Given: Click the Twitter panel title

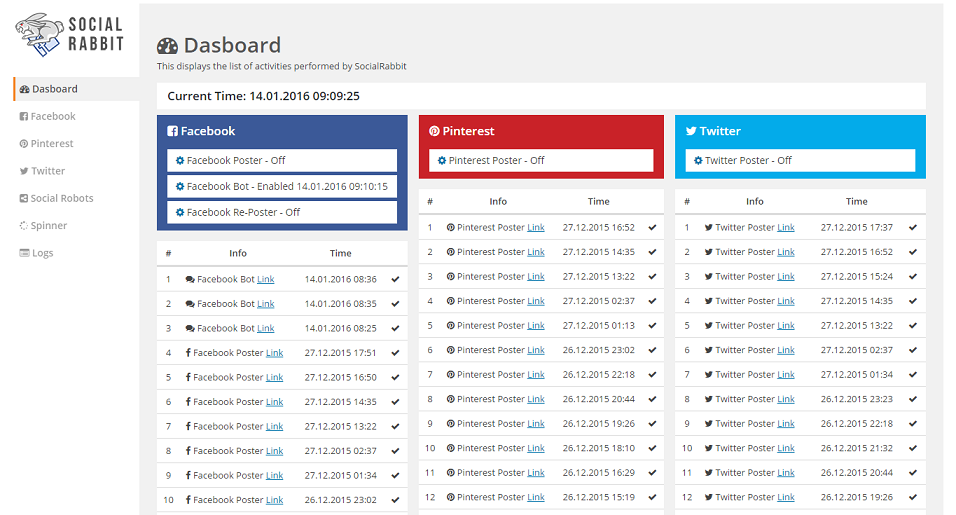Looking at the screenshot, I should pyautogui.click(x=720, y=131).
